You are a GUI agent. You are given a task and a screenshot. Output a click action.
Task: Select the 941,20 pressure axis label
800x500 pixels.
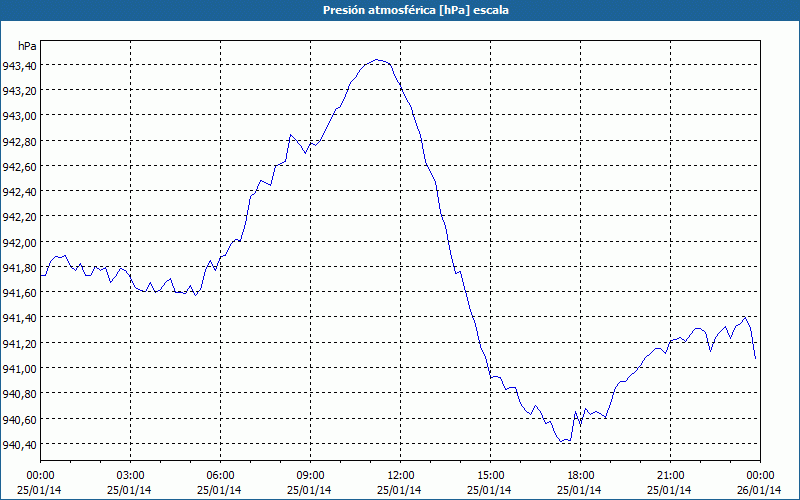(x=19, y=343)
